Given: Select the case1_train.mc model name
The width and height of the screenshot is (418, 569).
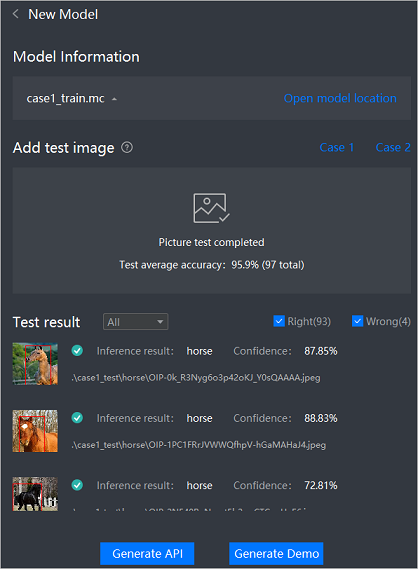Looking at the screenshot, I should (65, 98).
